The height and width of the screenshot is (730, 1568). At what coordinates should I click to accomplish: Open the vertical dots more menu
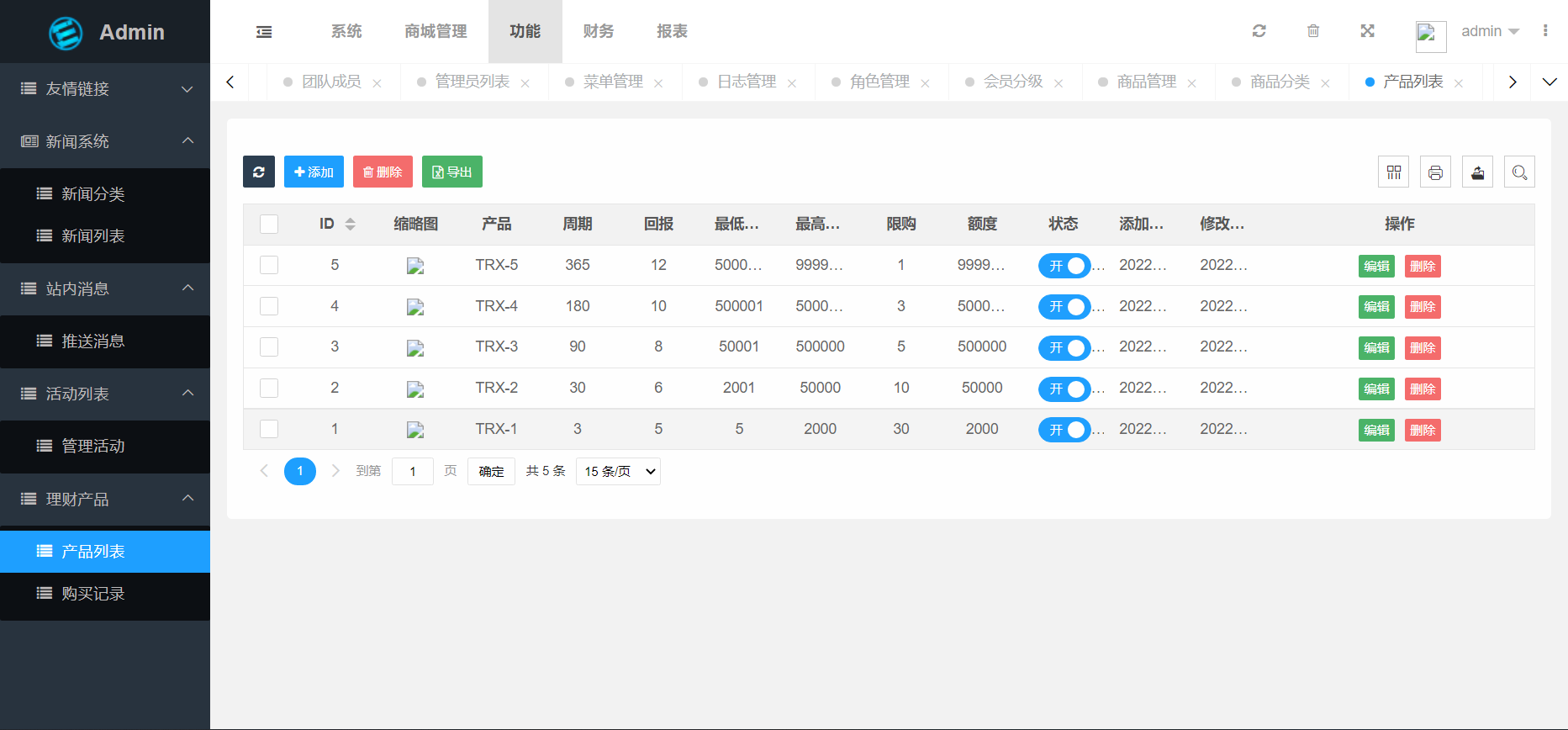point(1545,31)
